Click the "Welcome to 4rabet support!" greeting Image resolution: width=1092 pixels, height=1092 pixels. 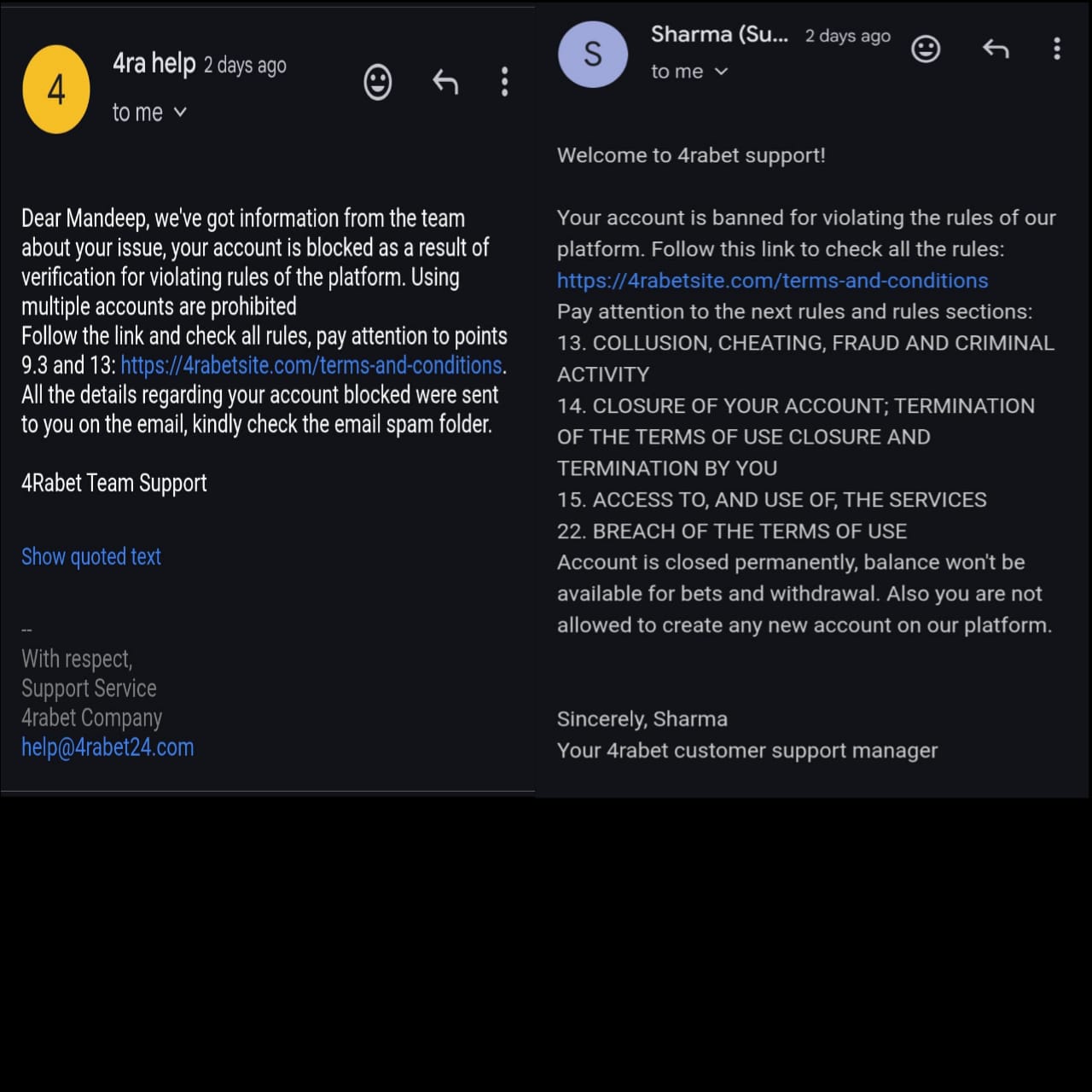[691, 155]
